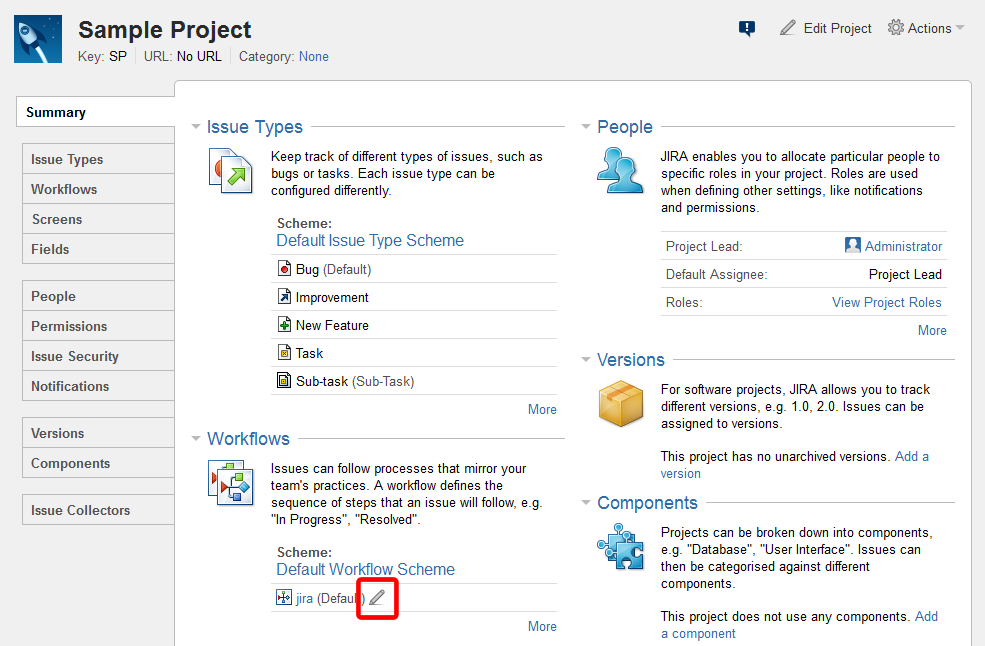The image size is (985, 646).
Task: Click More under Workflows
Action: tap(542, 626)
